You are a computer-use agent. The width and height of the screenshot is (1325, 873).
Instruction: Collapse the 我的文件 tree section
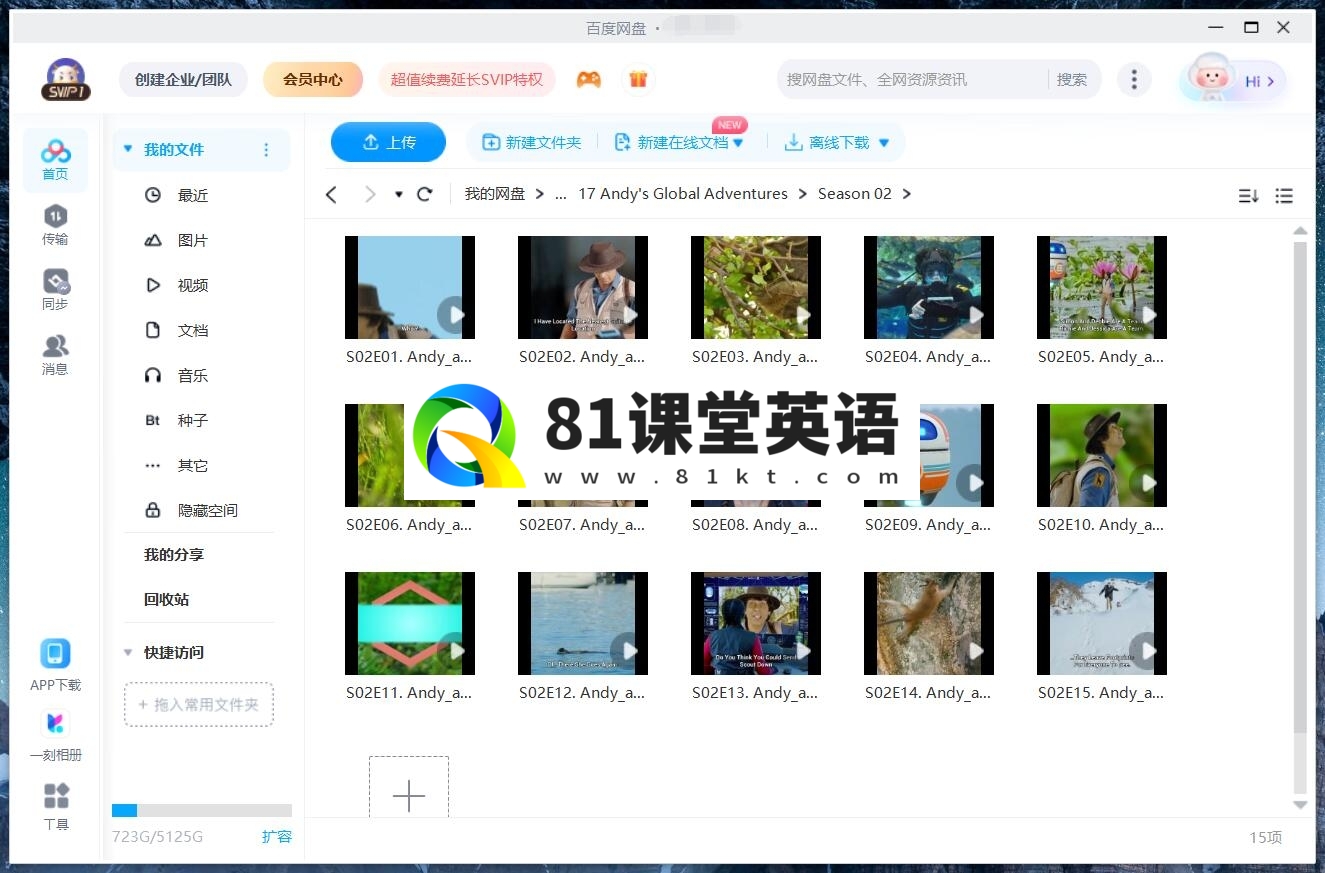pos(128,149)
